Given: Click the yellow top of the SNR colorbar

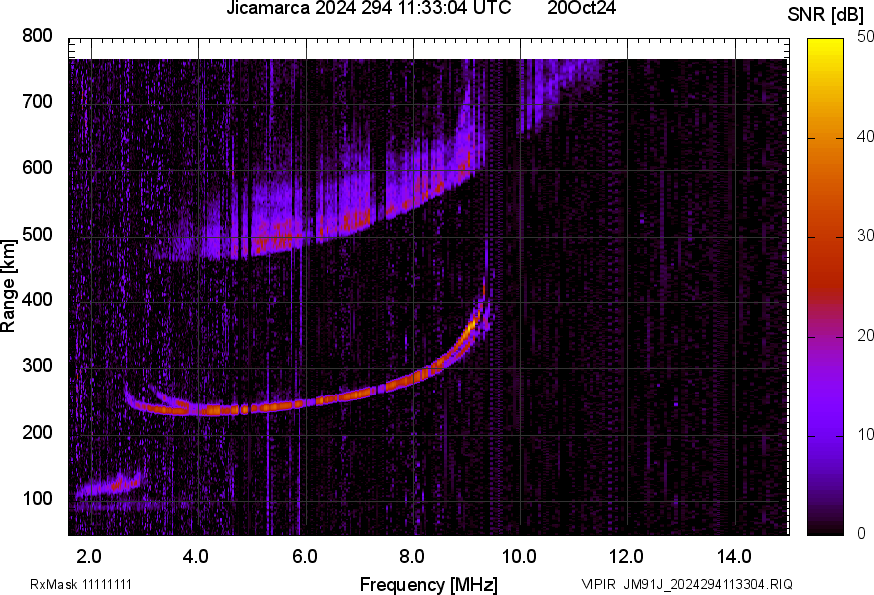Looking at the screenshot, I should tap(825, 44).
